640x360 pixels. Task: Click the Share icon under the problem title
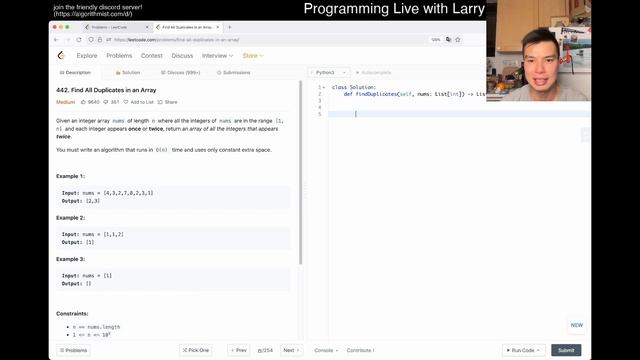(160, 102)
